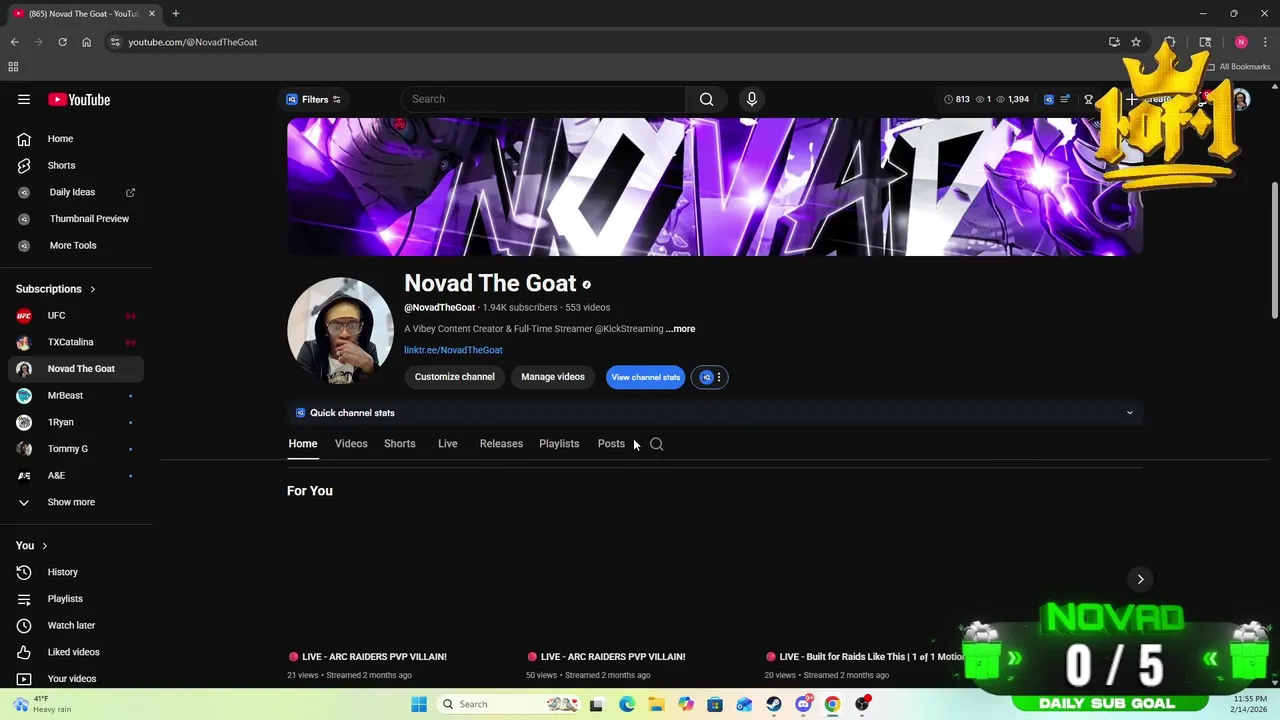Reload the page in Chrome

coord(62,42)
